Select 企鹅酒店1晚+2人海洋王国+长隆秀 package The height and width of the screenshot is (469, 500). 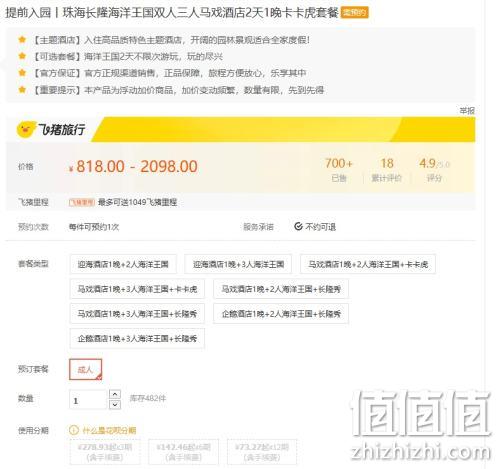281,314
